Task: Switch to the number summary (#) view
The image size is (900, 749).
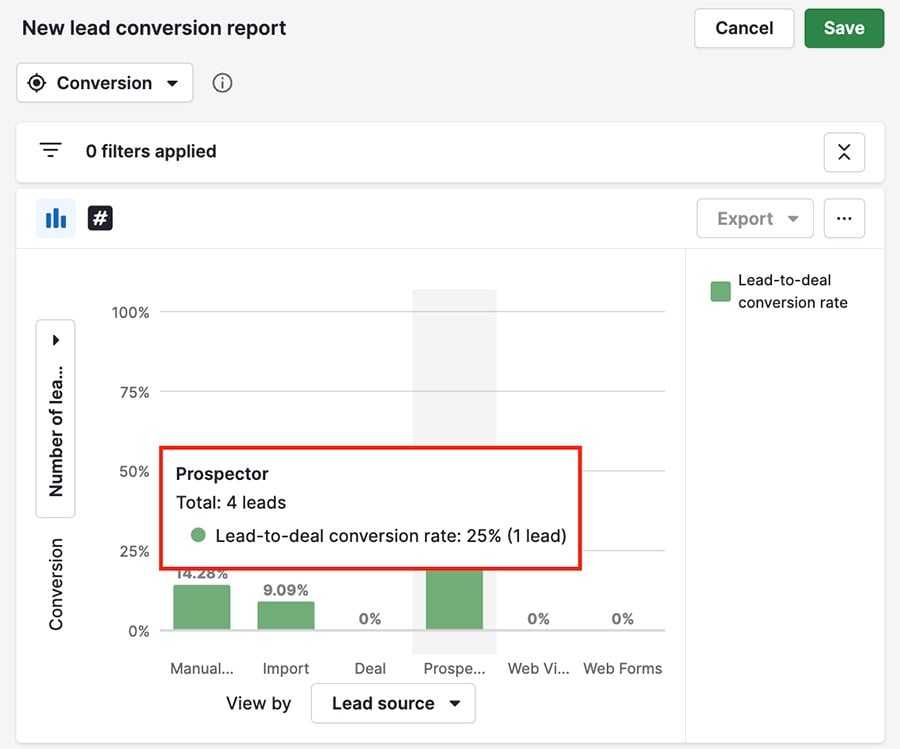Action: [100, 218]
